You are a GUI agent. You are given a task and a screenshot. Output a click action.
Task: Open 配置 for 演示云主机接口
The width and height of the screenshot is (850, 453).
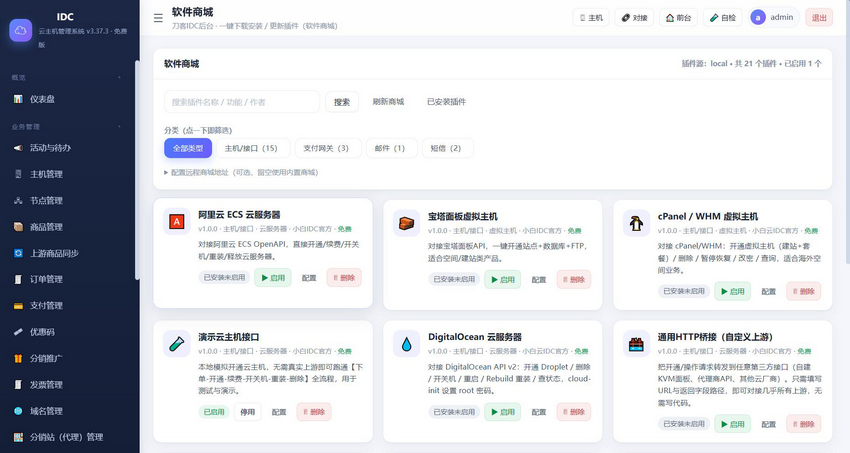(279, 412)
